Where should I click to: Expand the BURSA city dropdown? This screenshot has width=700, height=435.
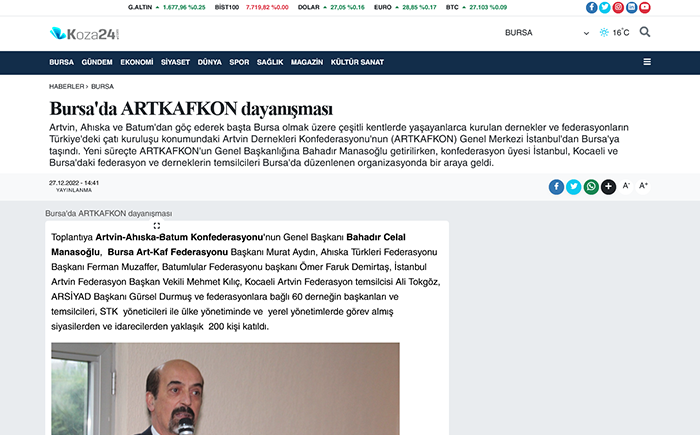(547, 33)
